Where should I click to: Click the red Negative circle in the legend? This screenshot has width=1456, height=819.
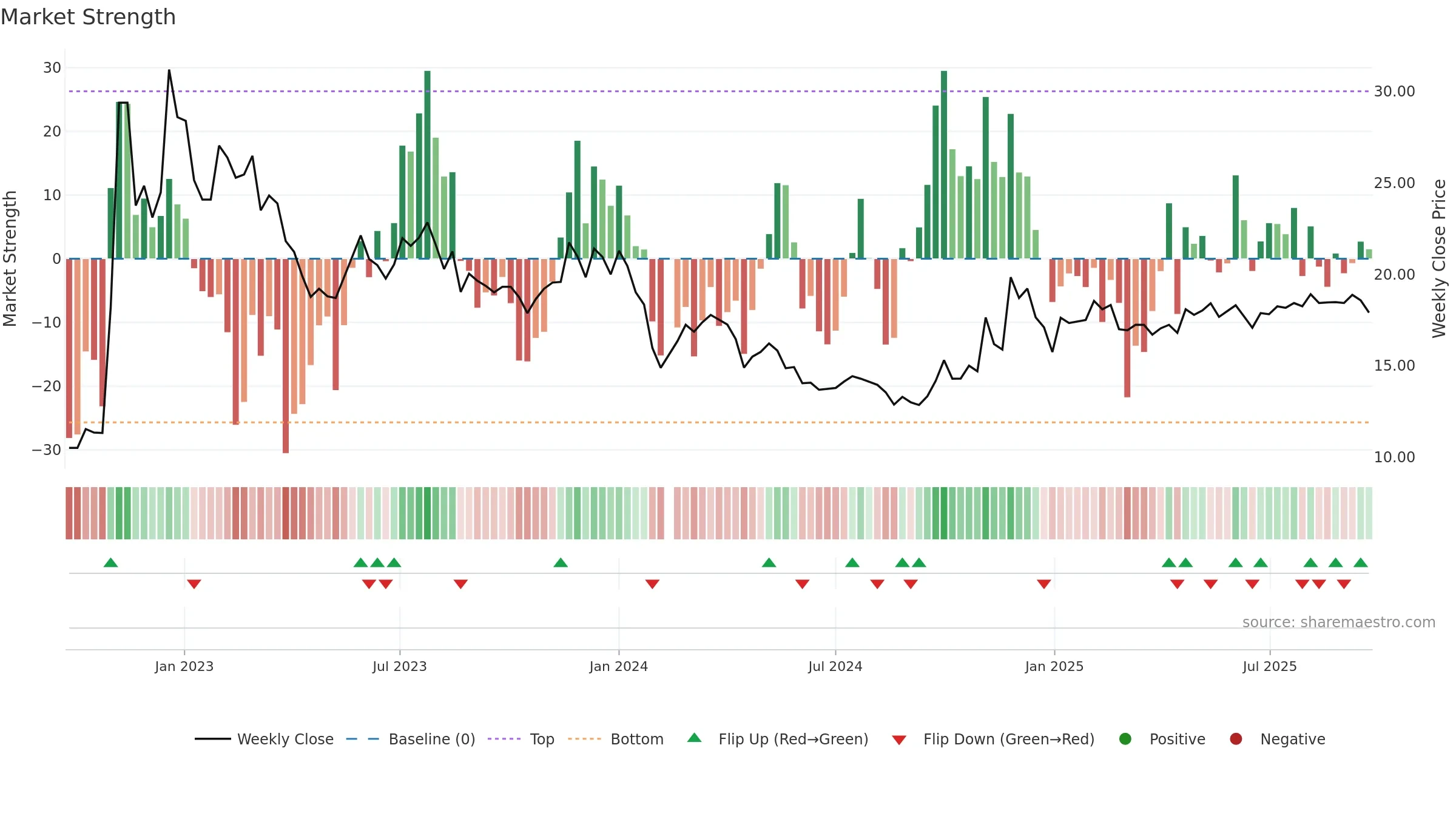(1236, 739)
